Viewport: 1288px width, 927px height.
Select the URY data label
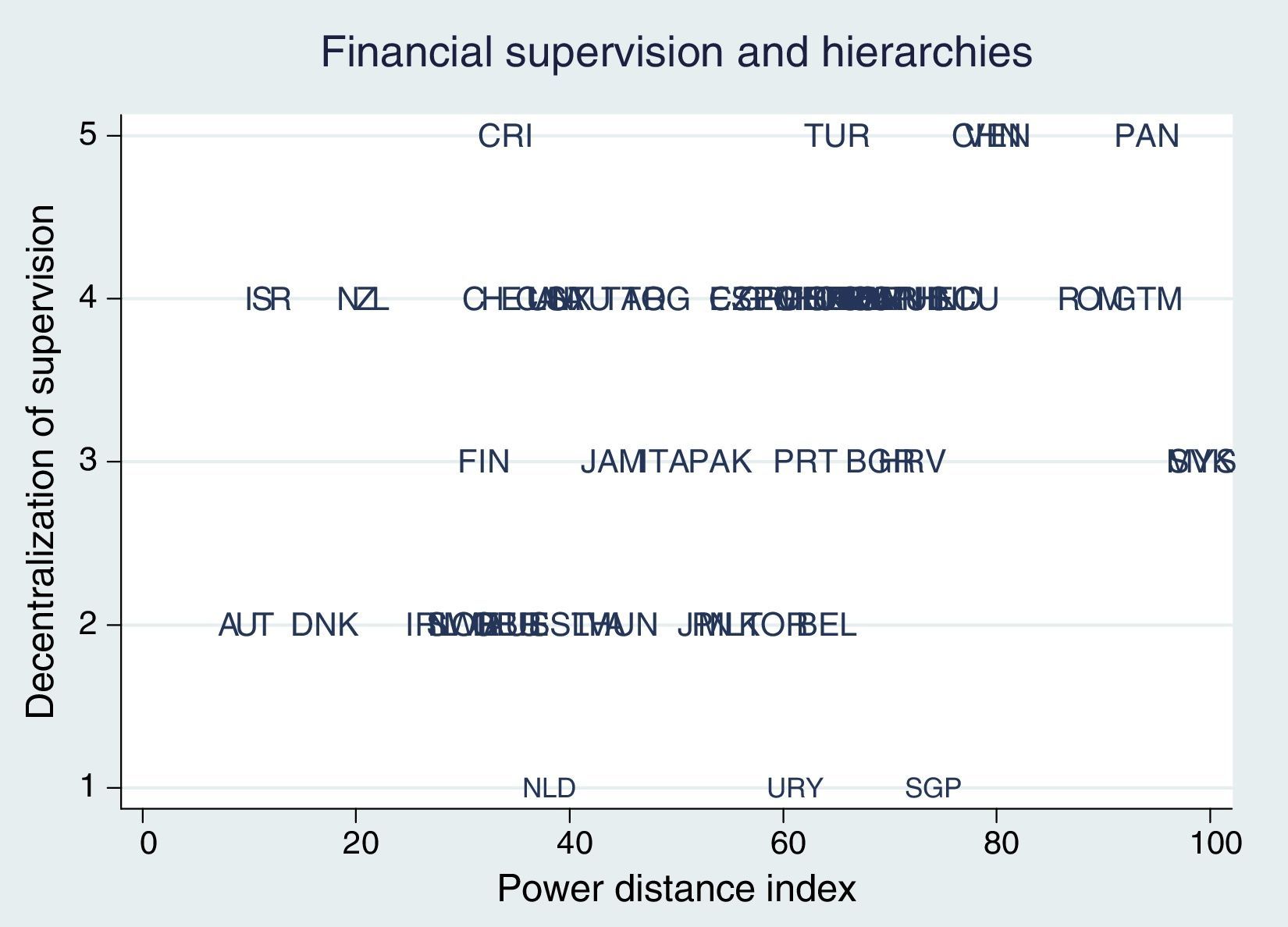(x=795, y=789)
